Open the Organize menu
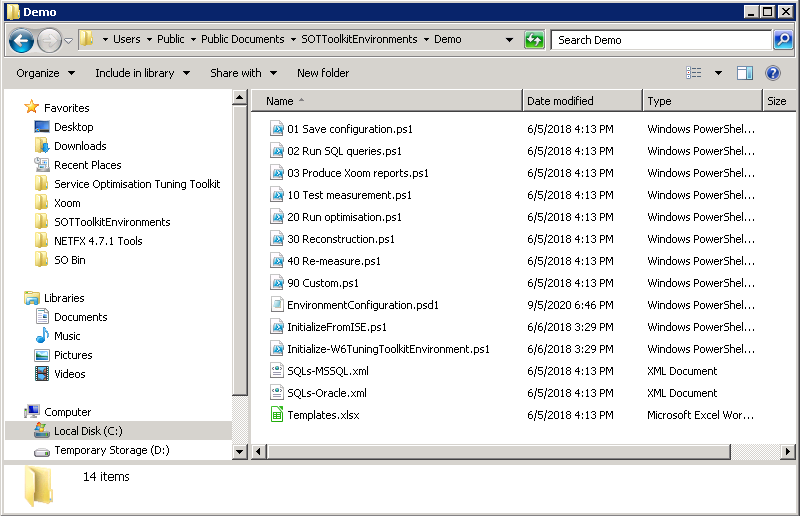The width and height of the screenshot is (800, 516). 45,73
